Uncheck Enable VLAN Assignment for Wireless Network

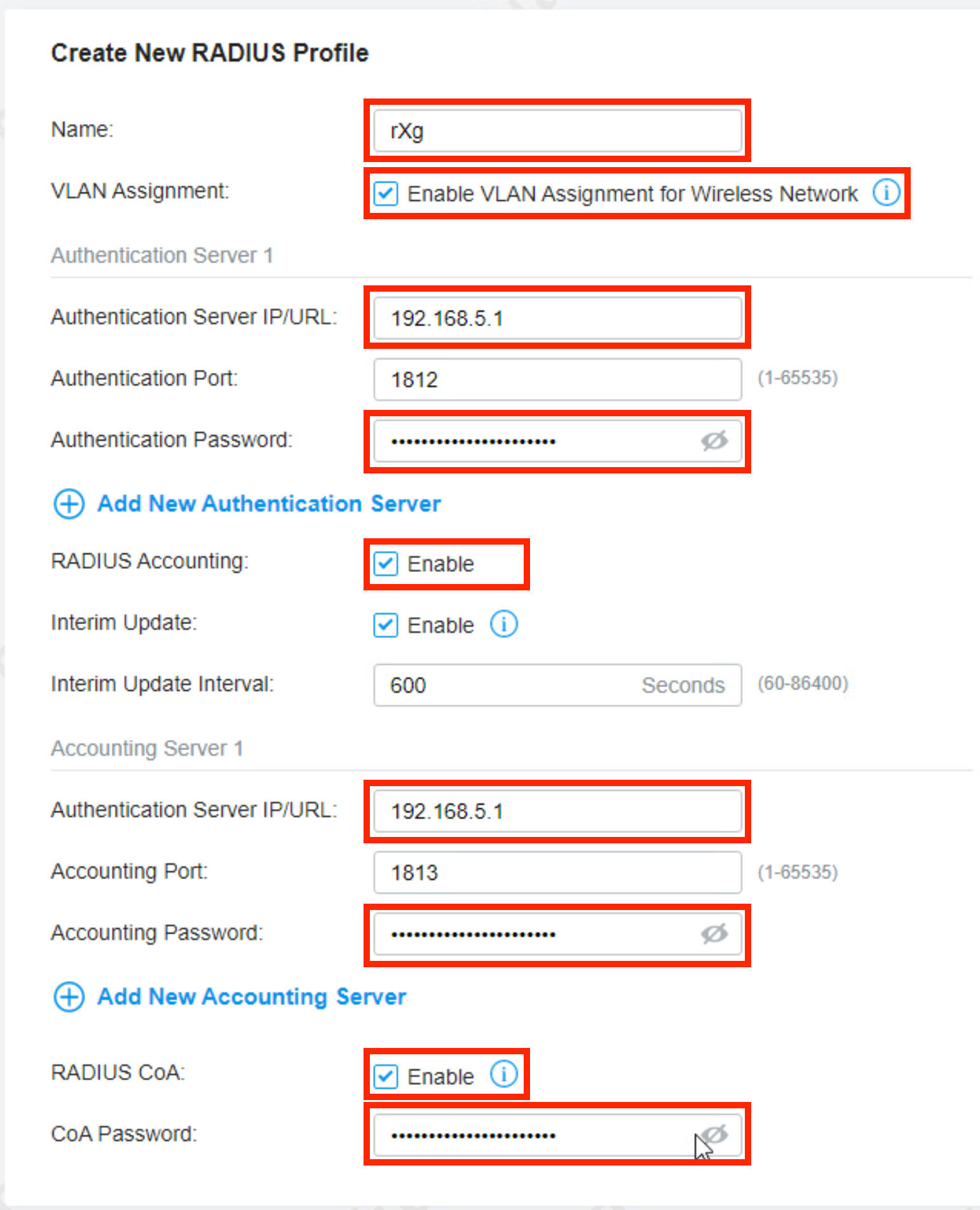coord(386,193)
